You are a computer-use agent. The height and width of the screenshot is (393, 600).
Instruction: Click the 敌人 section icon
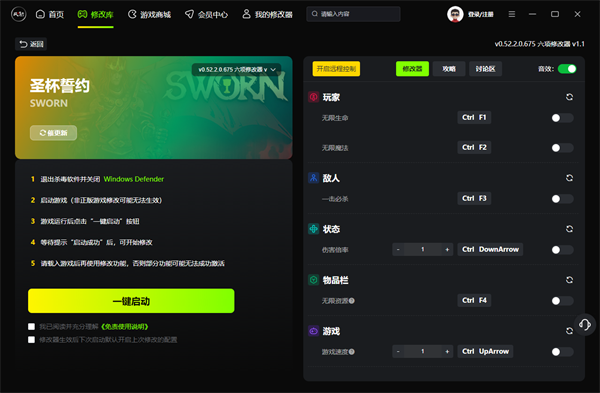[x=313, y=178]
